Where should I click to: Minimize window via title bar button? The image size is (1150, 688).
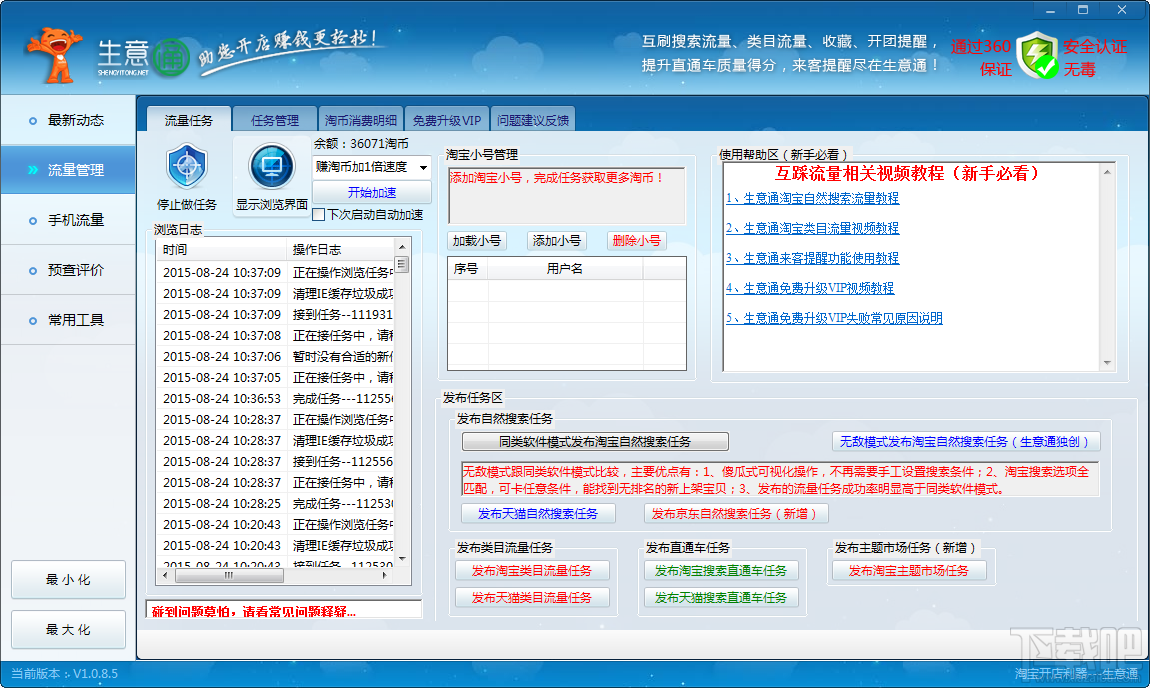tap(1050, 10)
